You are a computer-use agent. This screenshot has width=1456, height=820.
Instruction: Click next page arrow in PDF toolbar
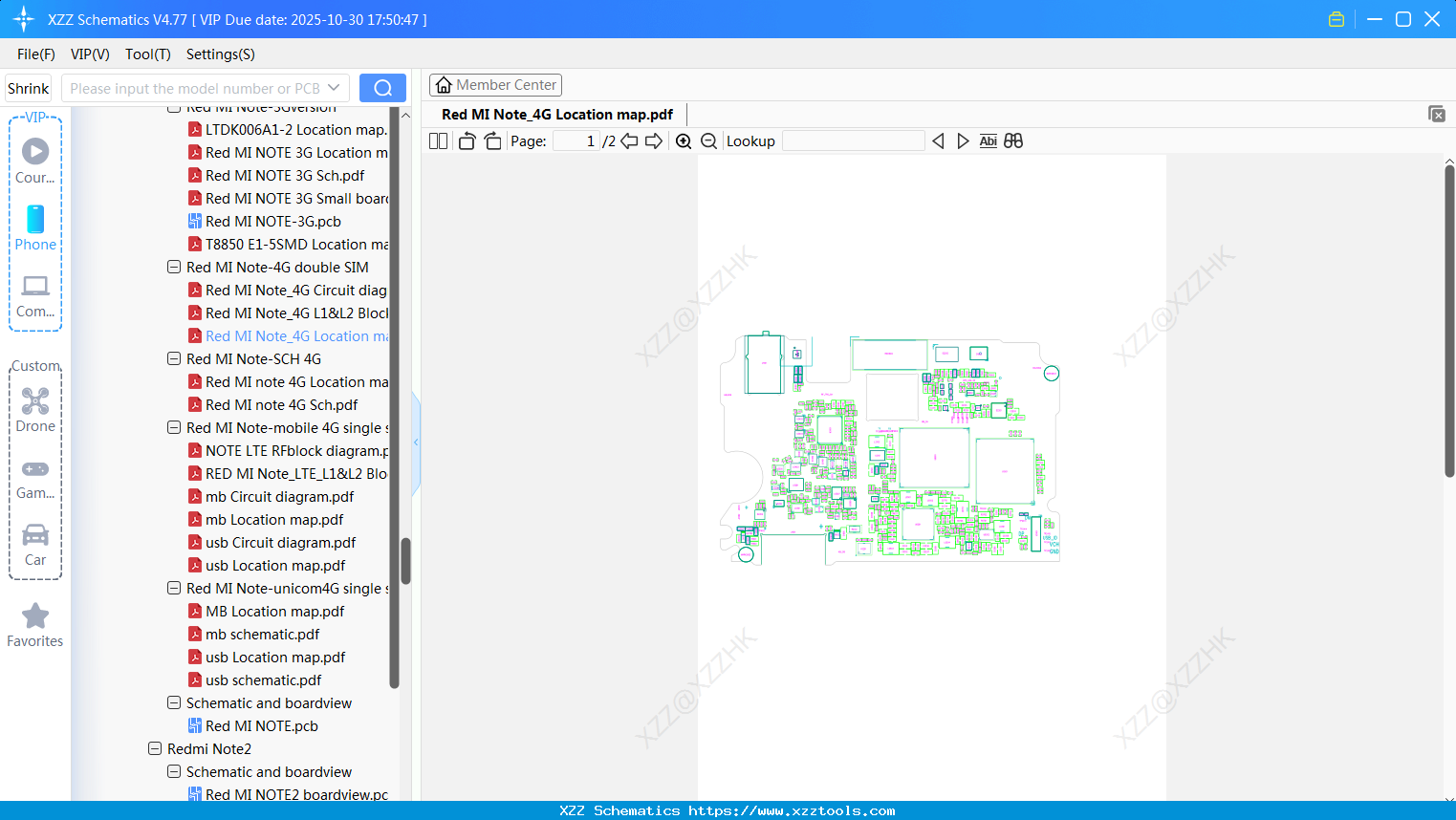[655, 140]
